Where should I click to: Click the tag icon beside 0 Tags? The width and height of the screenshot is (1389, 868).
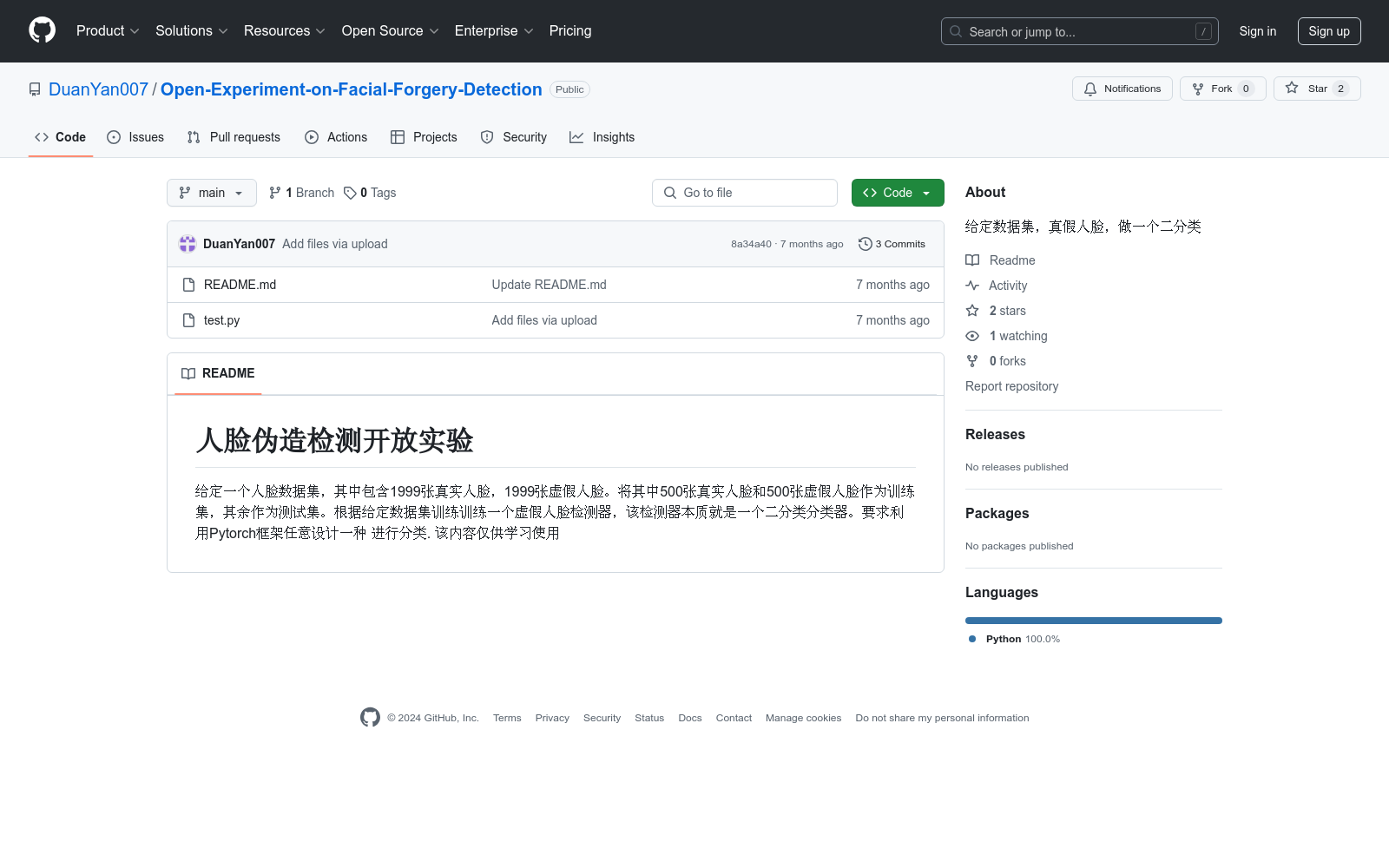(350, 193)
